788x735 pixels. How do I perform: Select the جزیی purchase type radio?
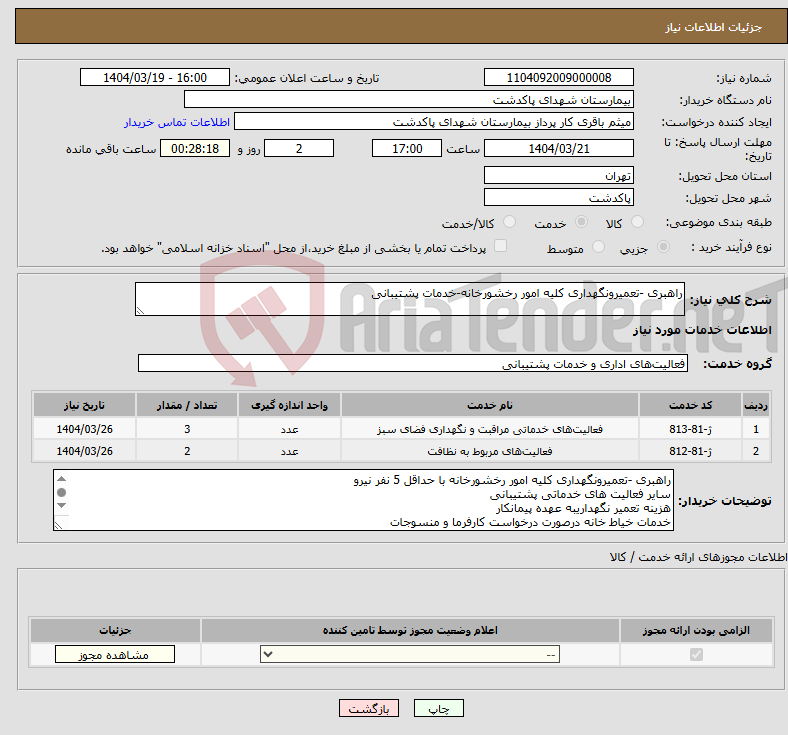[663, 247]
